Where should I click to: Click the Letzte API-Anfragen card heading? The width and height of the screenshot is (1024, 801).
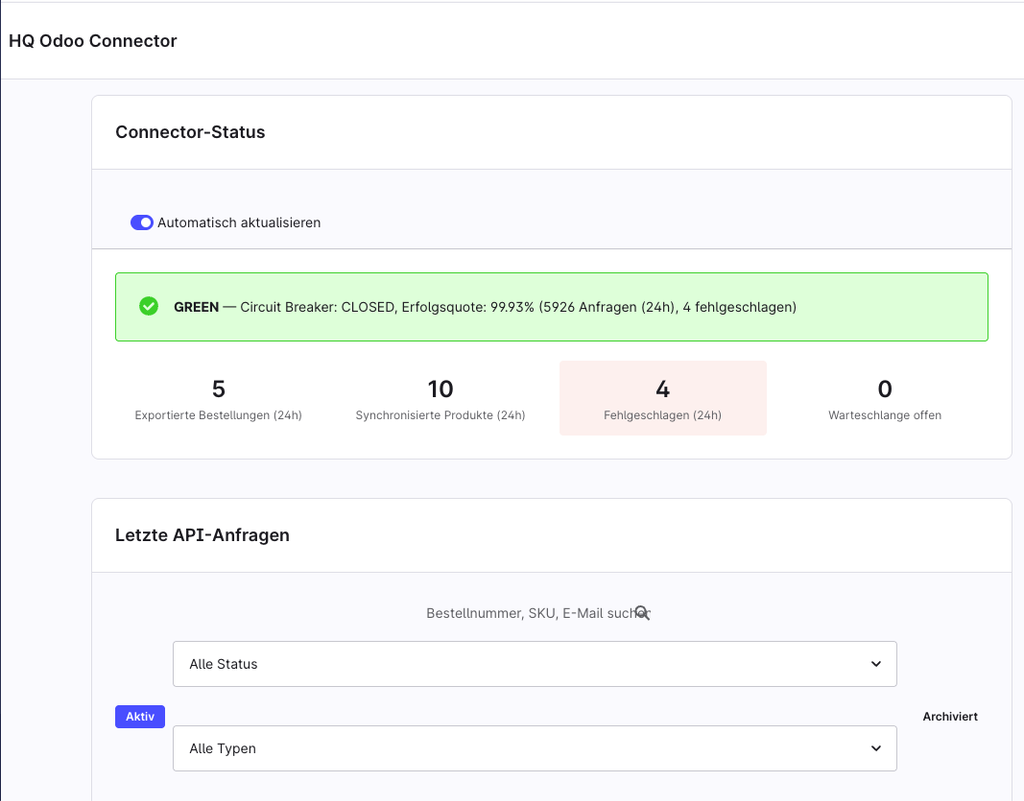(202, 535)
